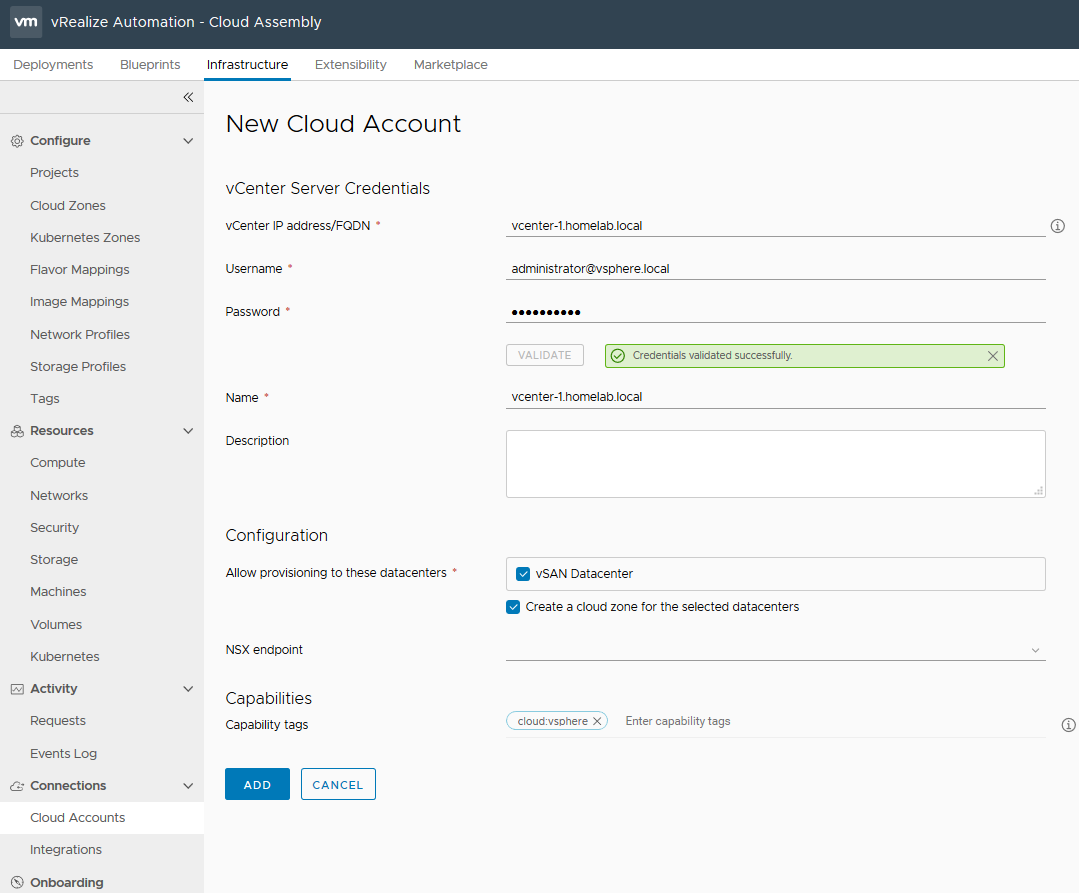Dismiss the credentials validated message
Image resolution: width=1079 pixels, height=893 pixels.
pyautogui.click(x=992, y=356)
